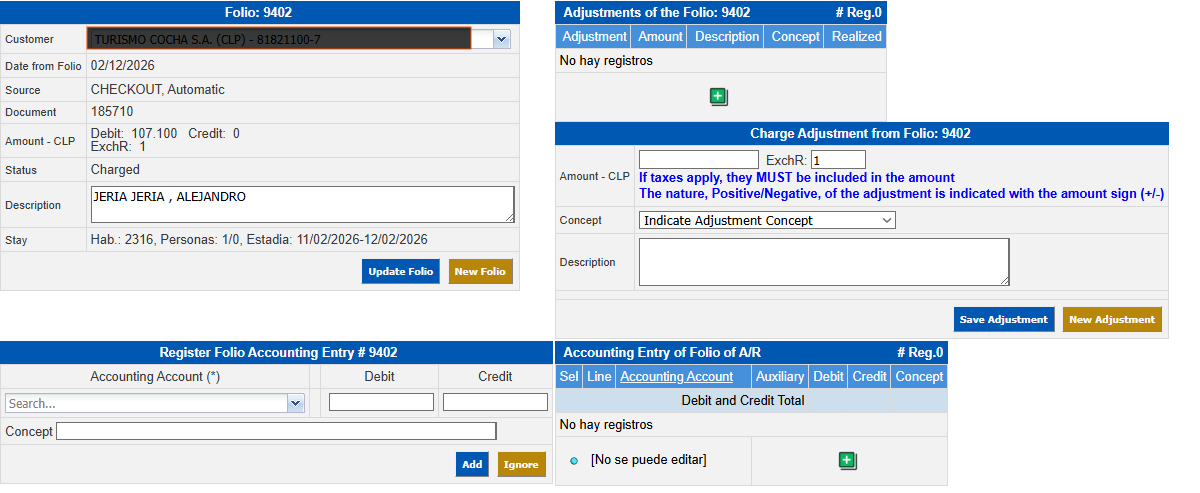Save the adjustment with Save Adjustment
This screenshot has height=493, width=1200.
(x=1003, y=319)
